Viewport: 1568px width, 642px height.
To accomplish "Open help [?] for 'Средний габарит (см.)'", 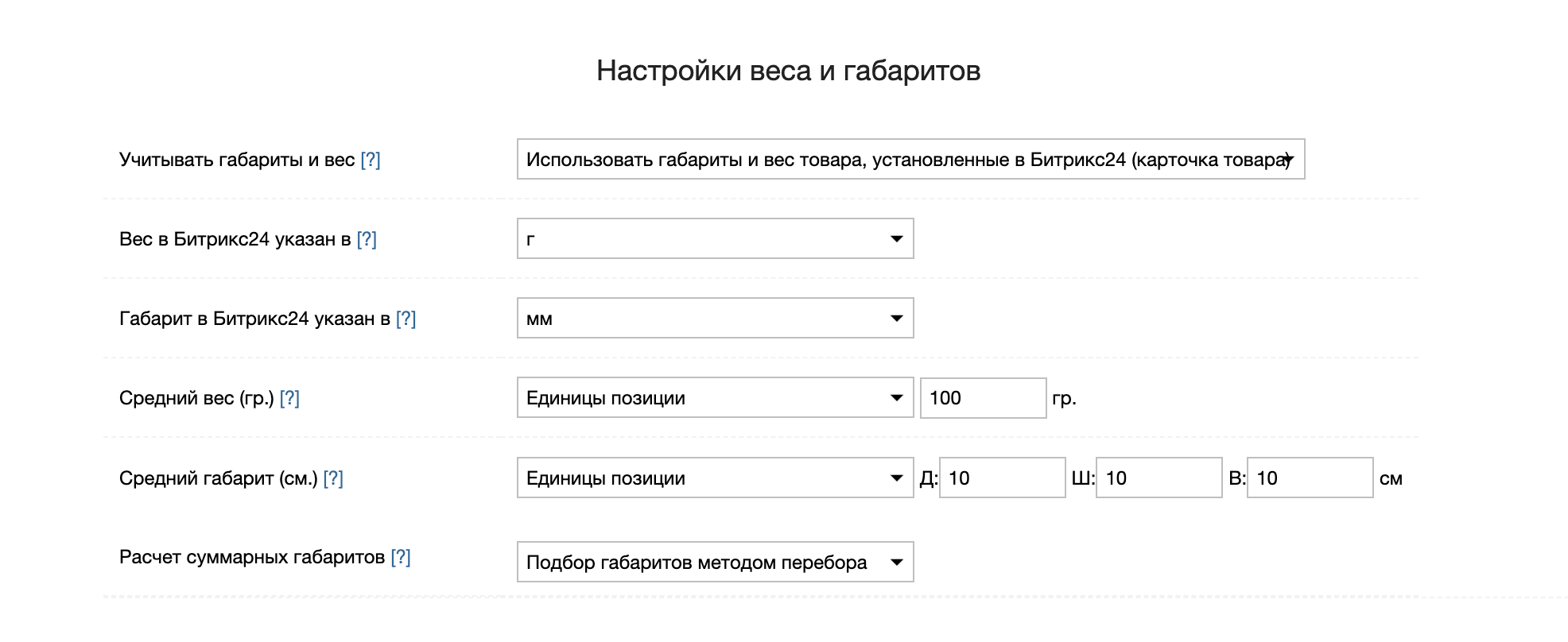I will click(333, 478).
